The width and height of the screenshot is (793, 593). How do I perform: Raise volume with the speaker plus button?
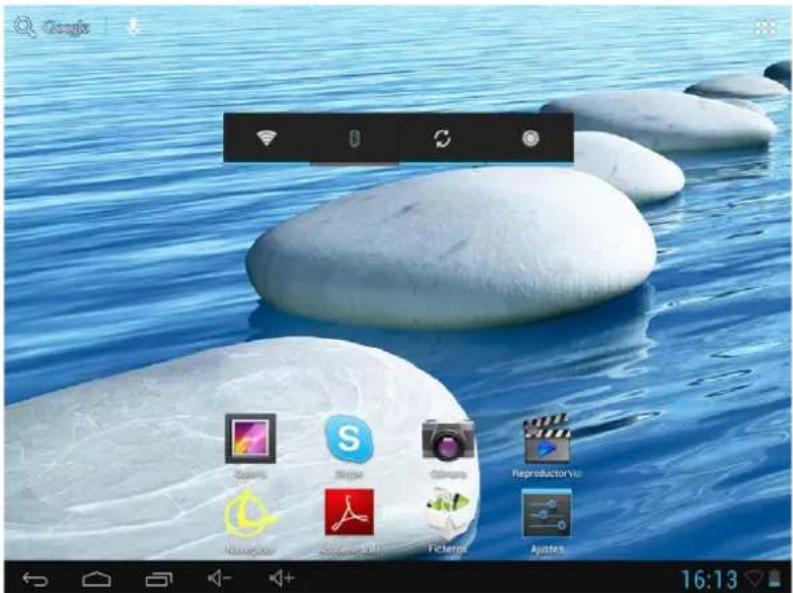[281, 578]
